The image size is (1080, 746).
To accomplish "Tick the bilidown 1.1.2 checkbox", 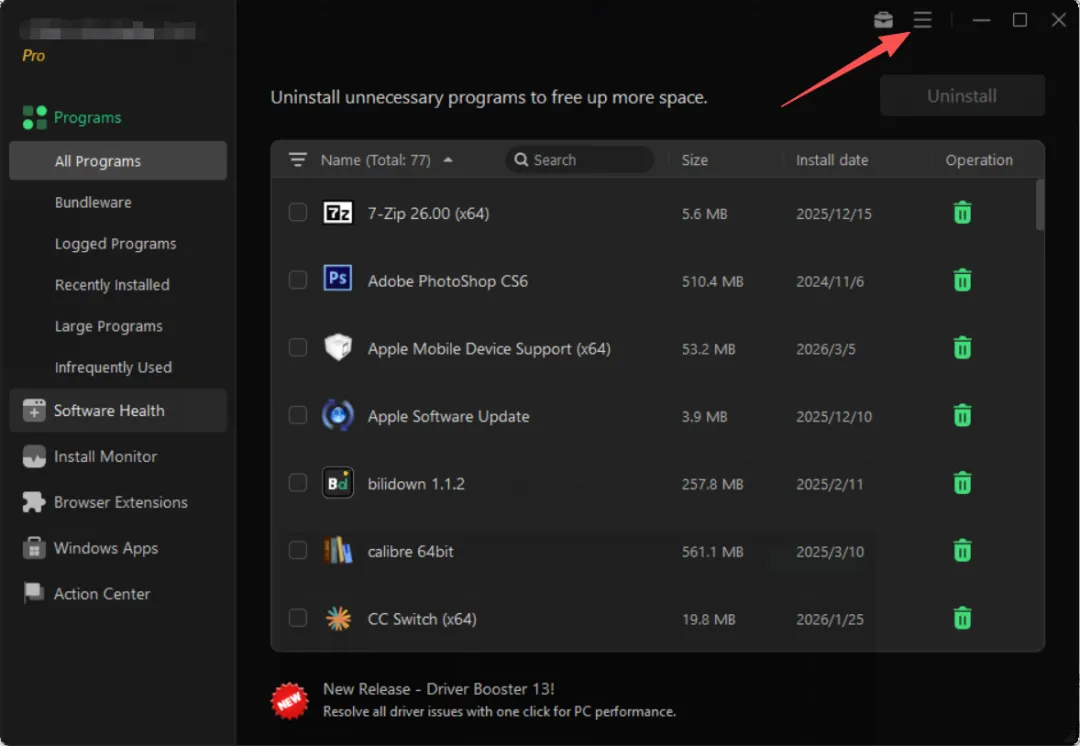I will (x=298, y=482).
